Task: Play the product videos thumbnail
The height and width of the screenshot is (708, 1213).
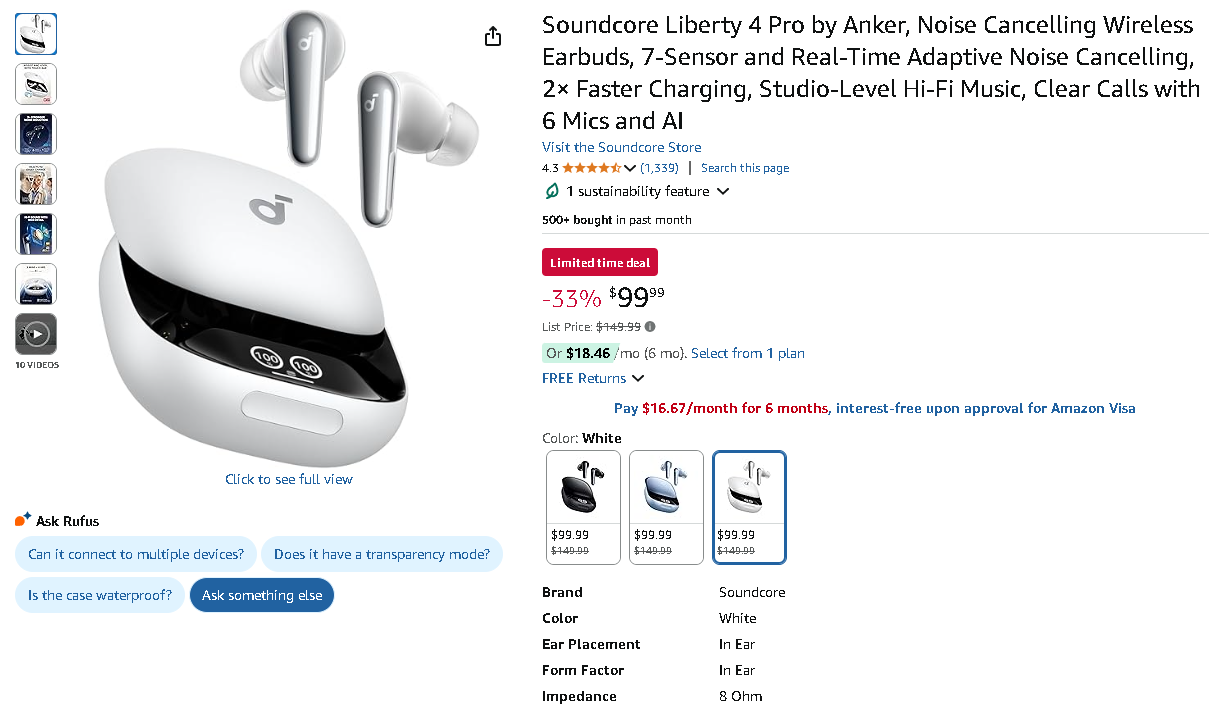Action: [x=36, y=334]
